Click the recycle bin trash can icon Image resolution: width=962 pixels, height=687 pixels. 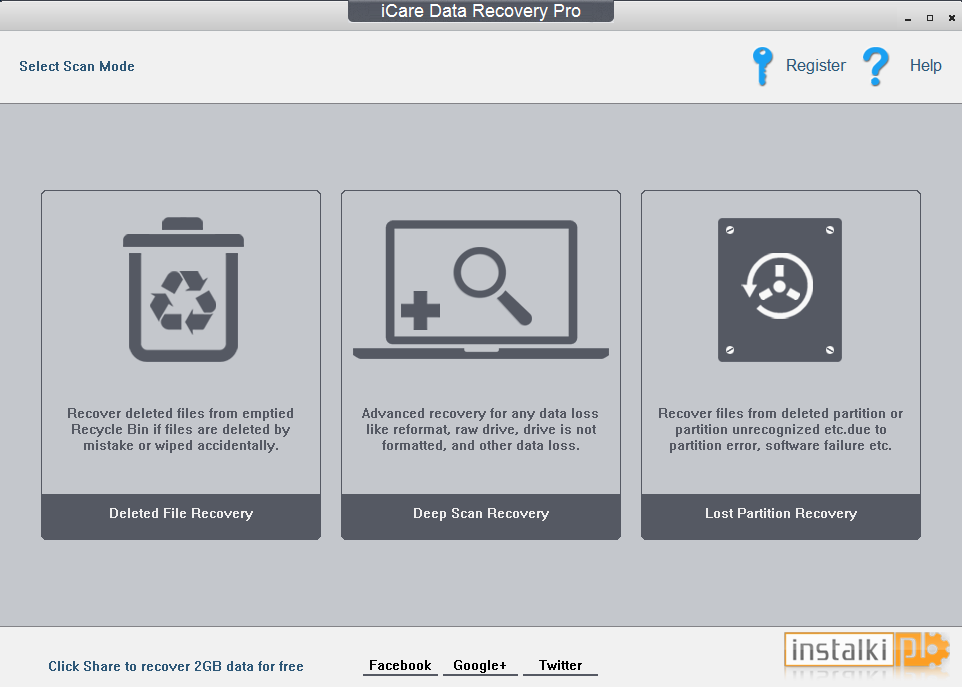tap(183, 289)
